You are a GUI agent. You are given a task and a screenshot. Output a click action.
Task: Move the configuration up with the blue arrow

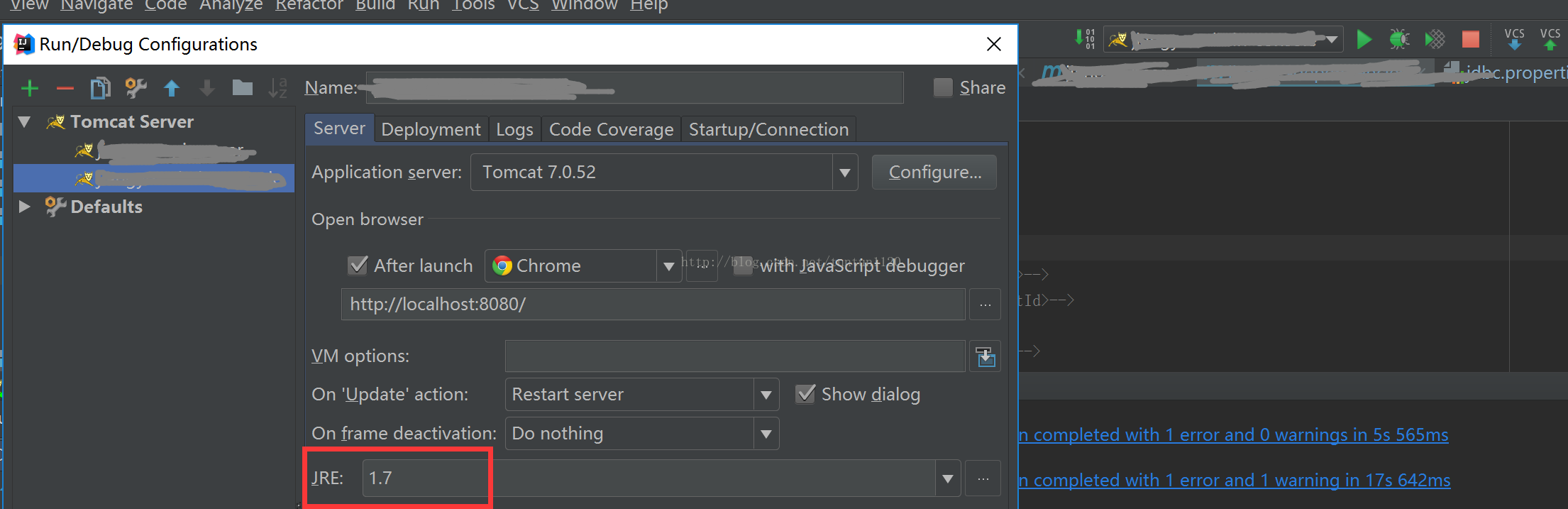[171, 88]
